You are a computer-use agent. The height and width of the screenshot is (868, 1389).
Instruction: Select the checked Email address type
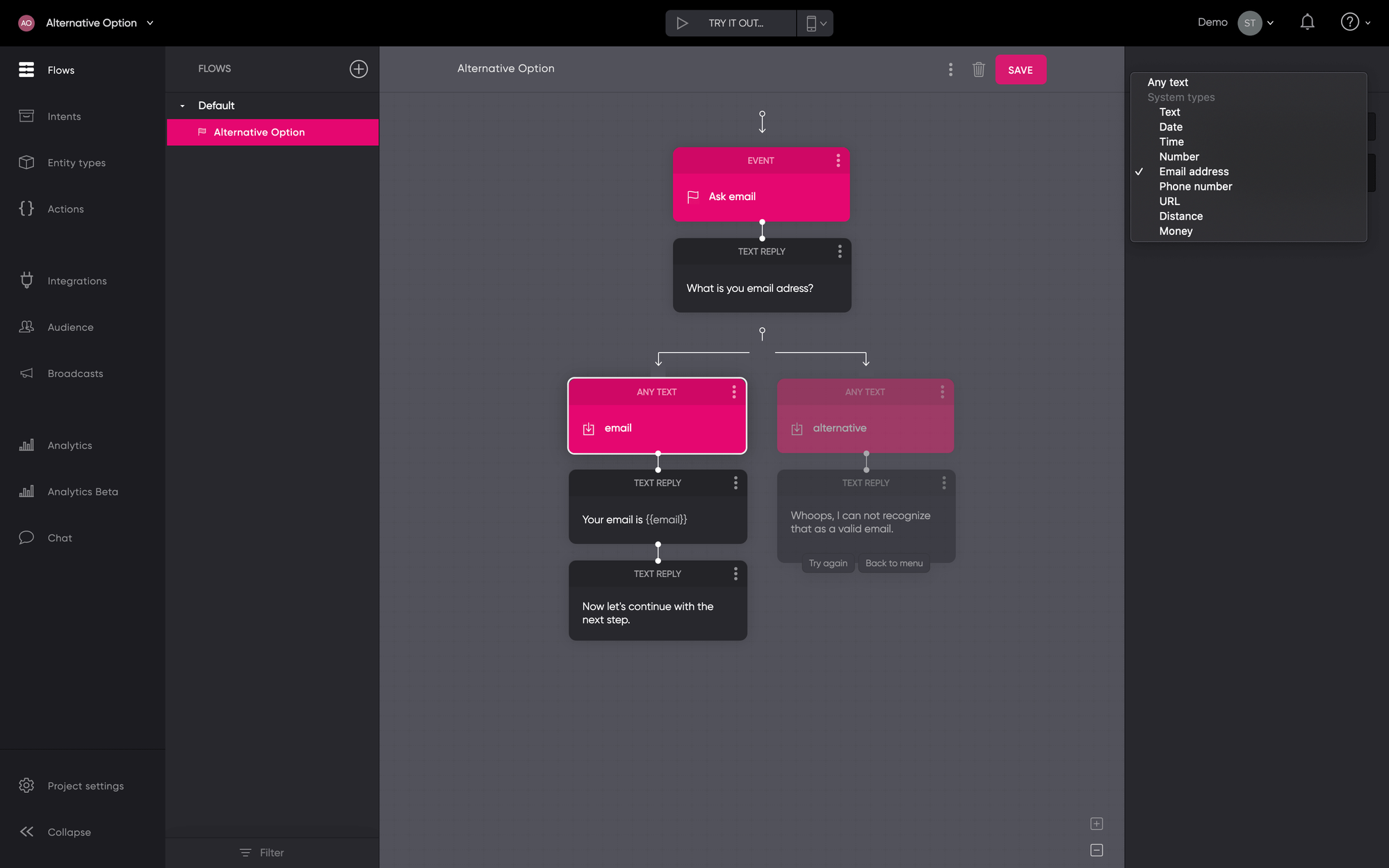pyautogui.click(x=1194, y=172)
